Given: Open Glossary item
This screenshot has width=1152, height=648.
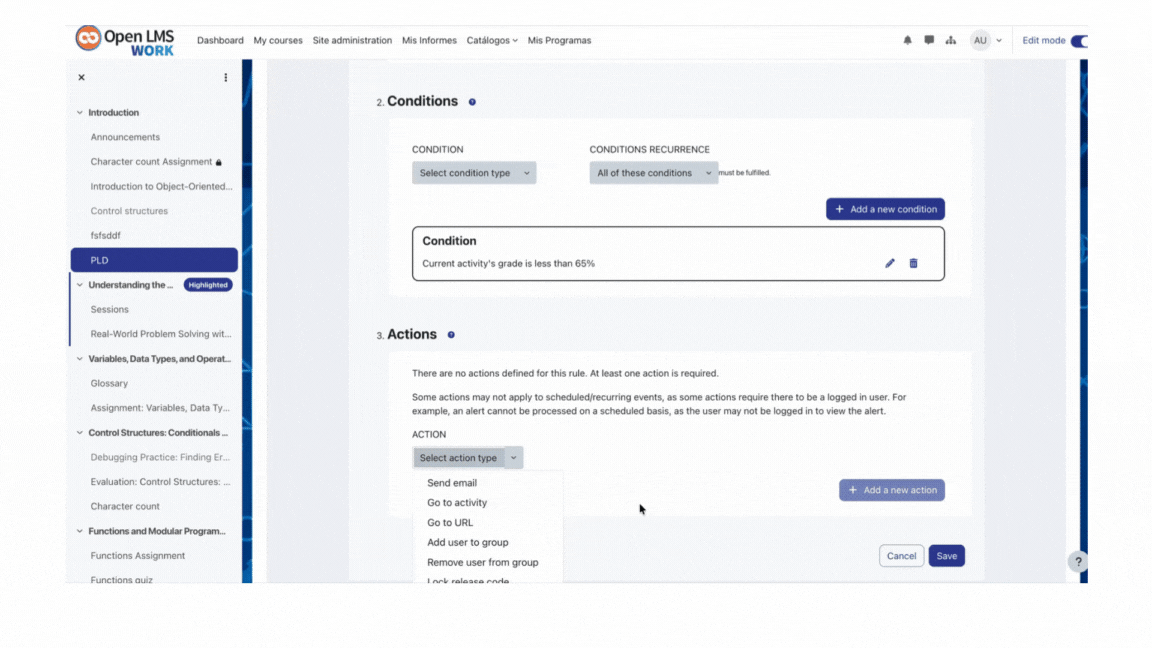Looking at the screenshot, I should [109, 384].
